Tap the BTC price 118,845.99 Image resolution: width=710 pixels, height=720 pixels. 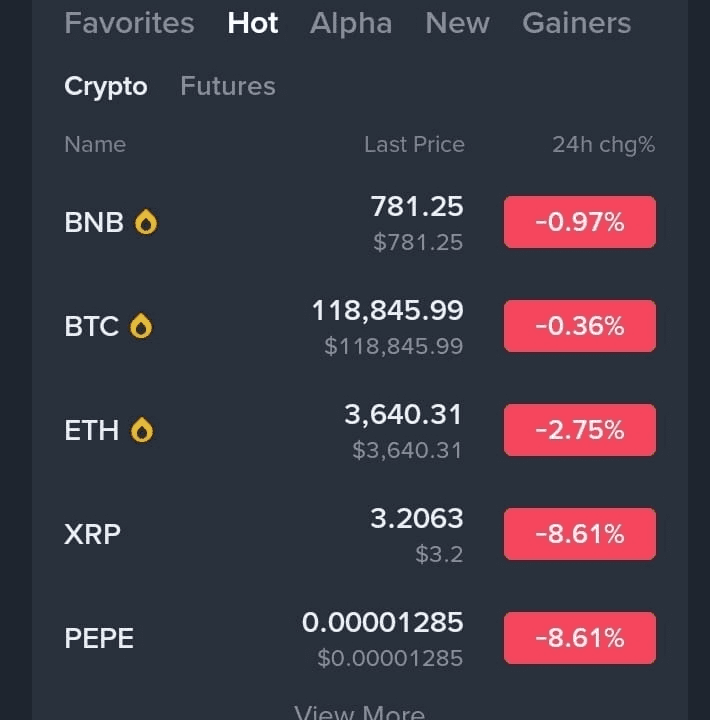click(388, 311)
